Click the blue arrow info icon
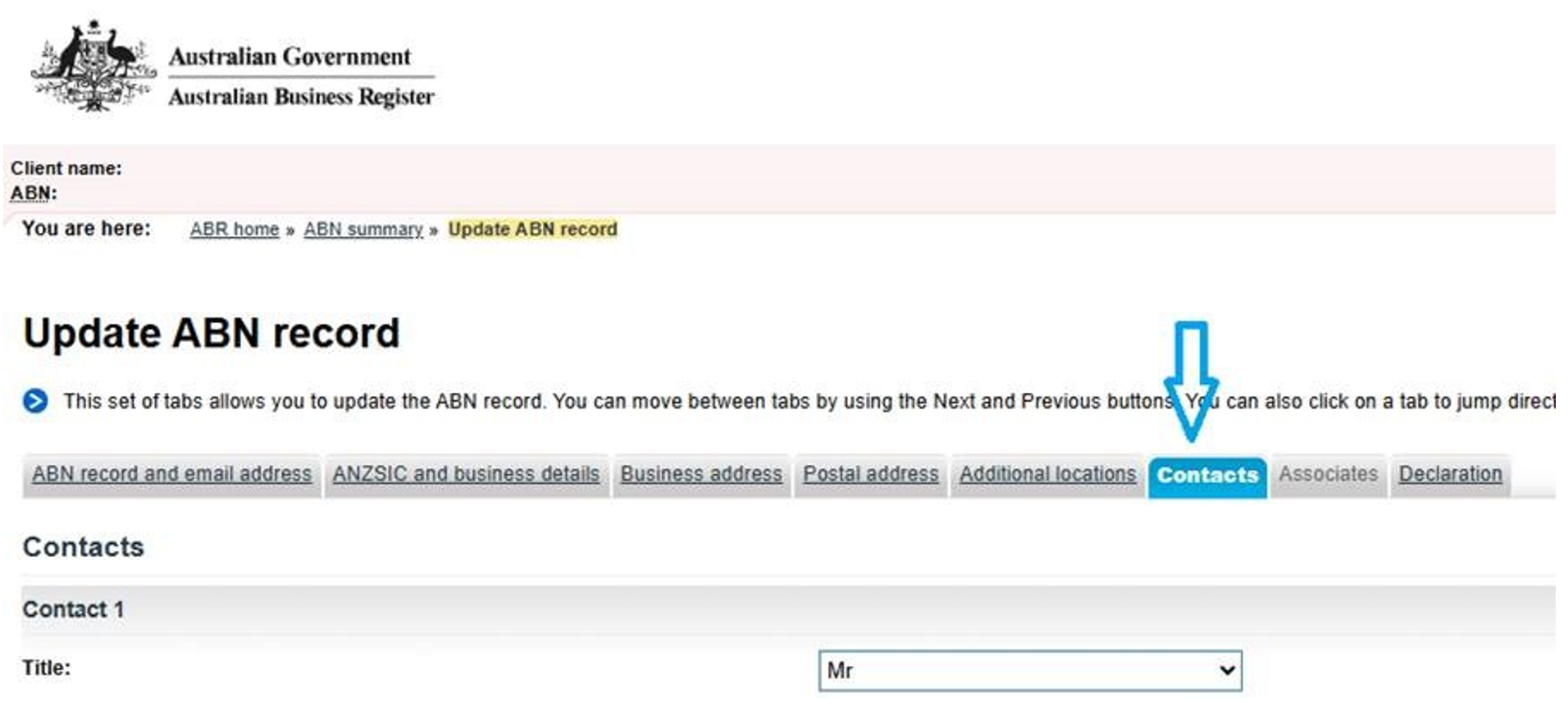 (x=34, y=401)
